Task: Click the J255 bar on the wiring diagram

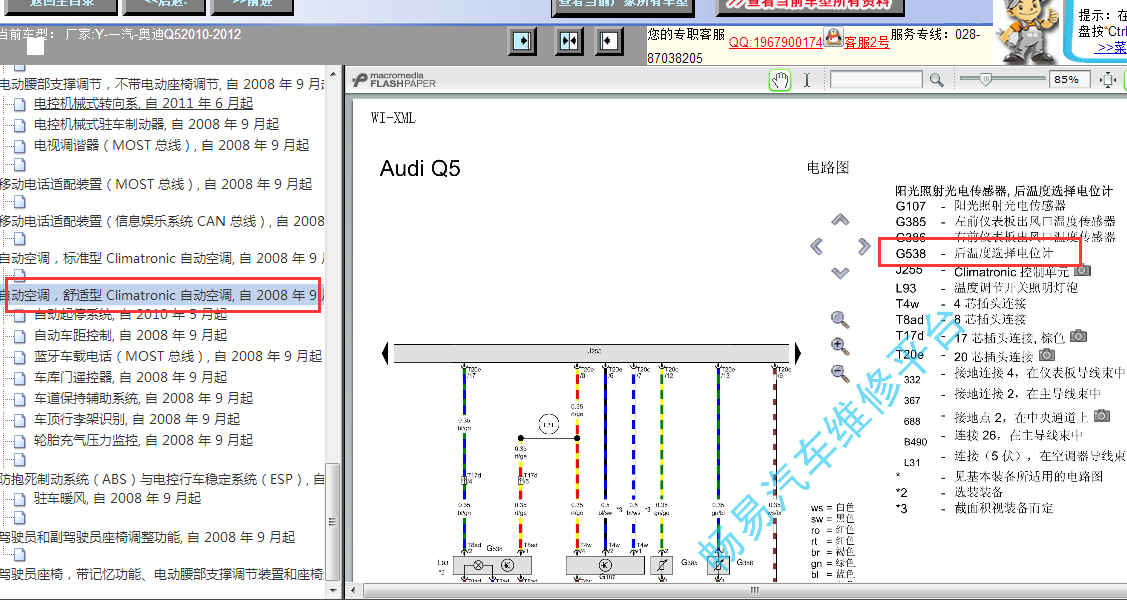Action: coord(594,353)
